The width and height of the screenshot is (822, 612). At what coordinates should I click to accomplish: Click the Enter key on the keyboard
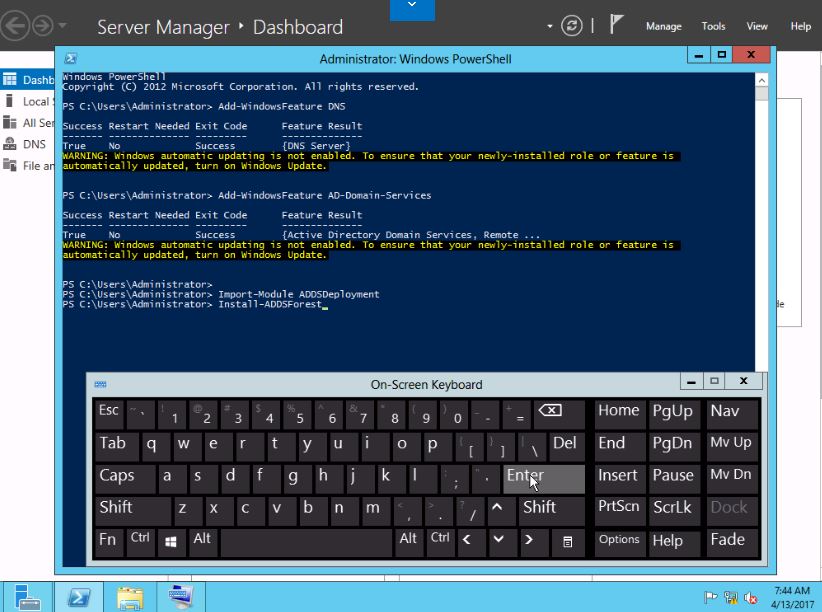point(544,478)
